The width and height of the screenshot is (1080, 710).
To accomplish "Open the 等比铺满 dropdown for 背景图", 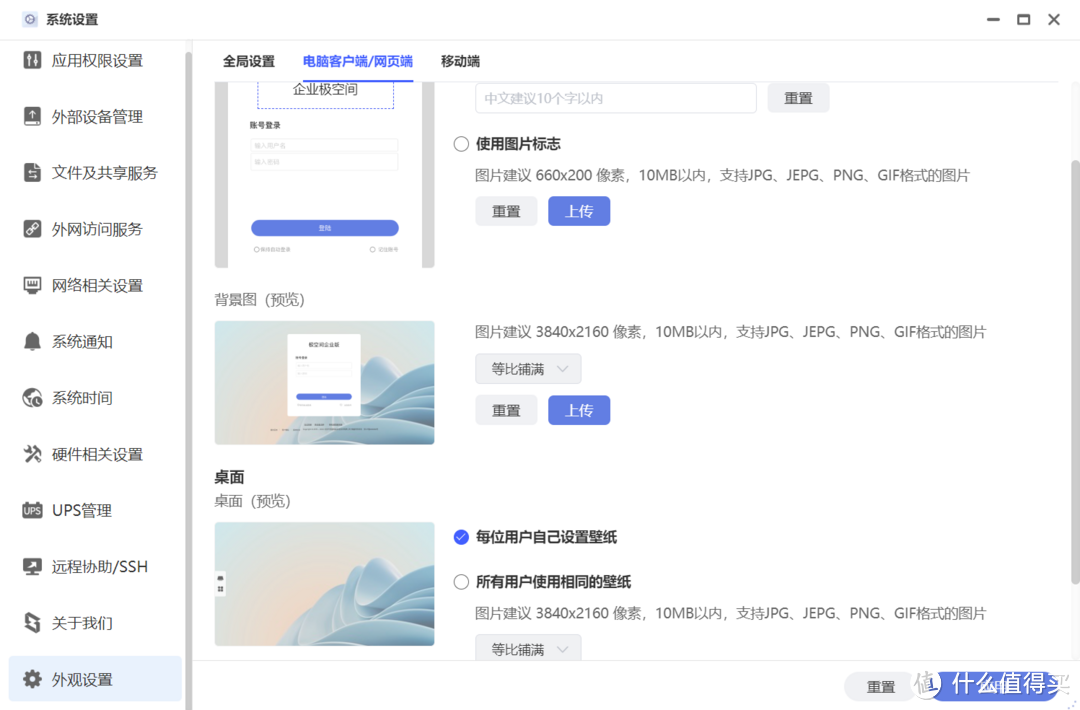I will (x=528, y=368).
